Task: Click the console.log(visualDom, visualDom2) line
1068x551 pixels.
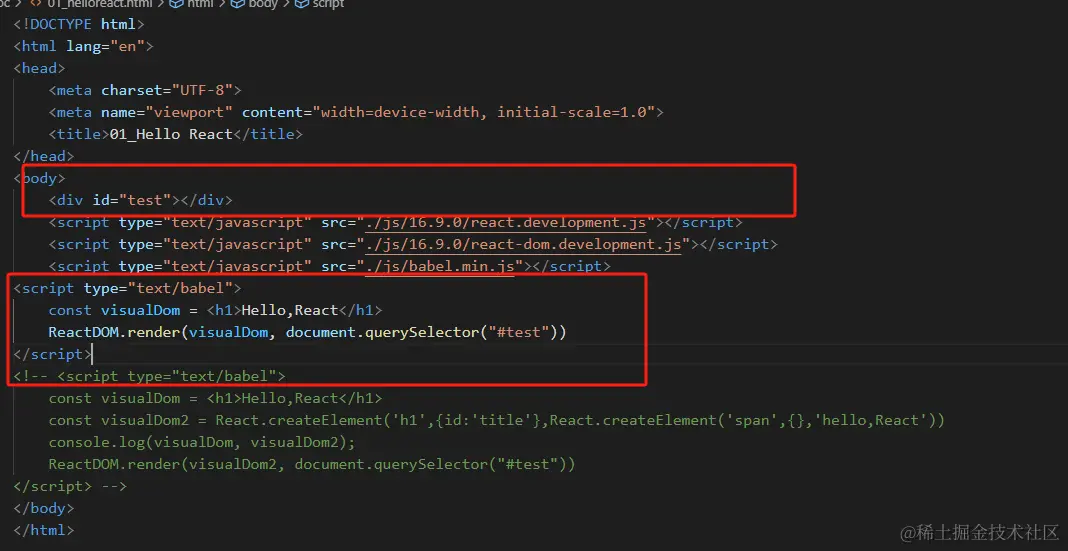Action: (202, 442)
